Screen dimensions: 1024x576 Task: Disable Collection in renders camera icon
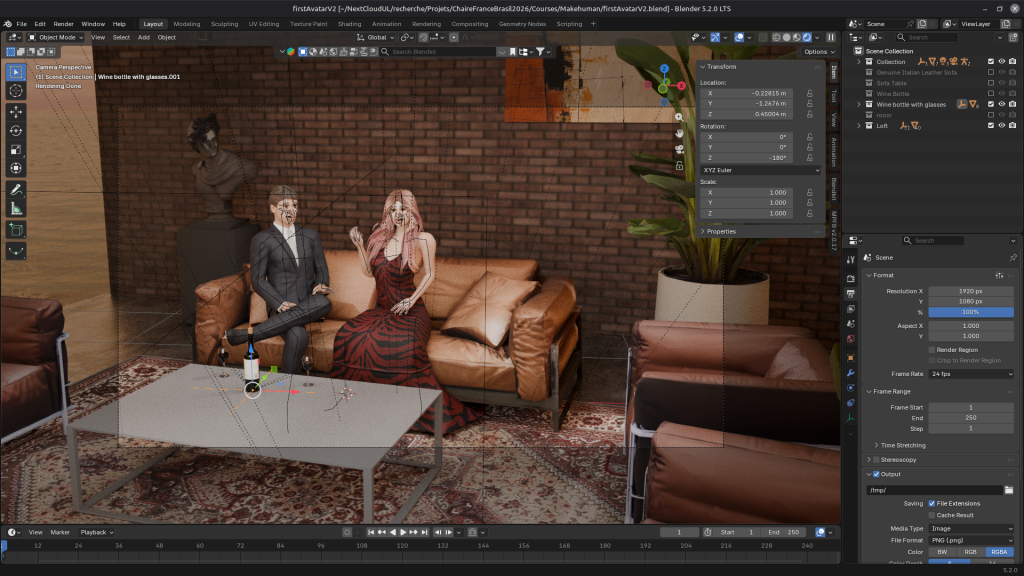click(1013, 61)
